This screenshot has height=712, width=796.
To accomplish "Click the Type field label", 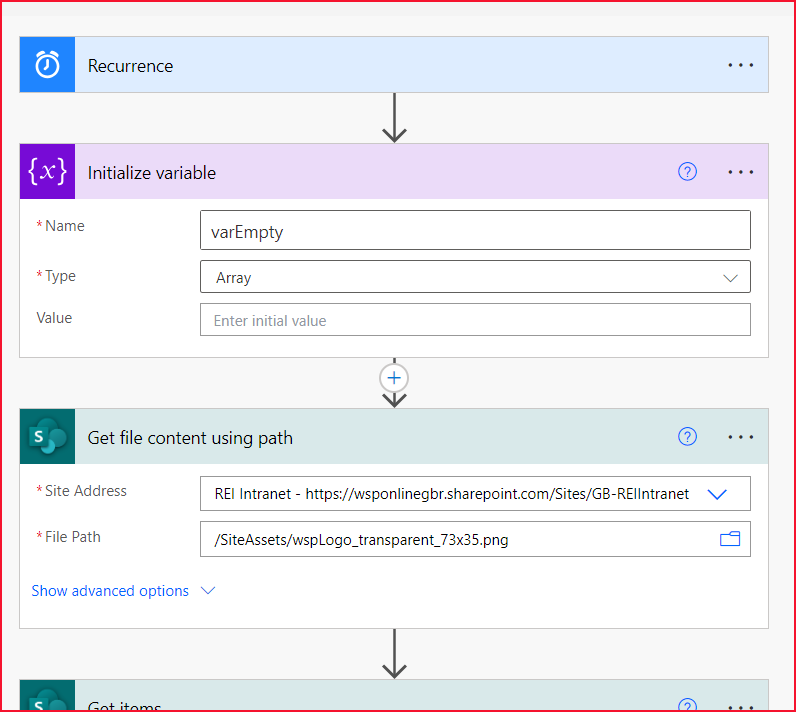I will [60, 276].
